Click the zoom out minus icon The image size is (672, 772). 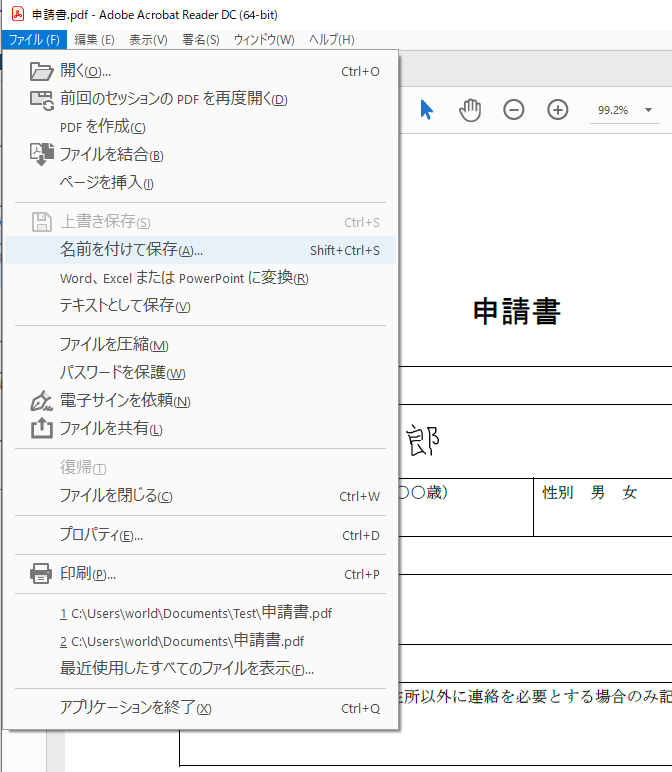[513, 109]
